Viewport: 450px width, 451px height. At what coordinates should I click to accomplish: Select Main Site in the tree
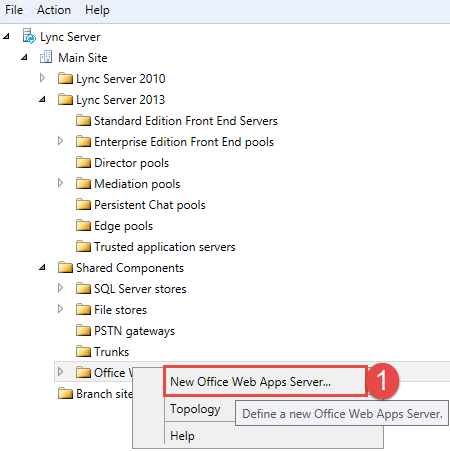83,58
